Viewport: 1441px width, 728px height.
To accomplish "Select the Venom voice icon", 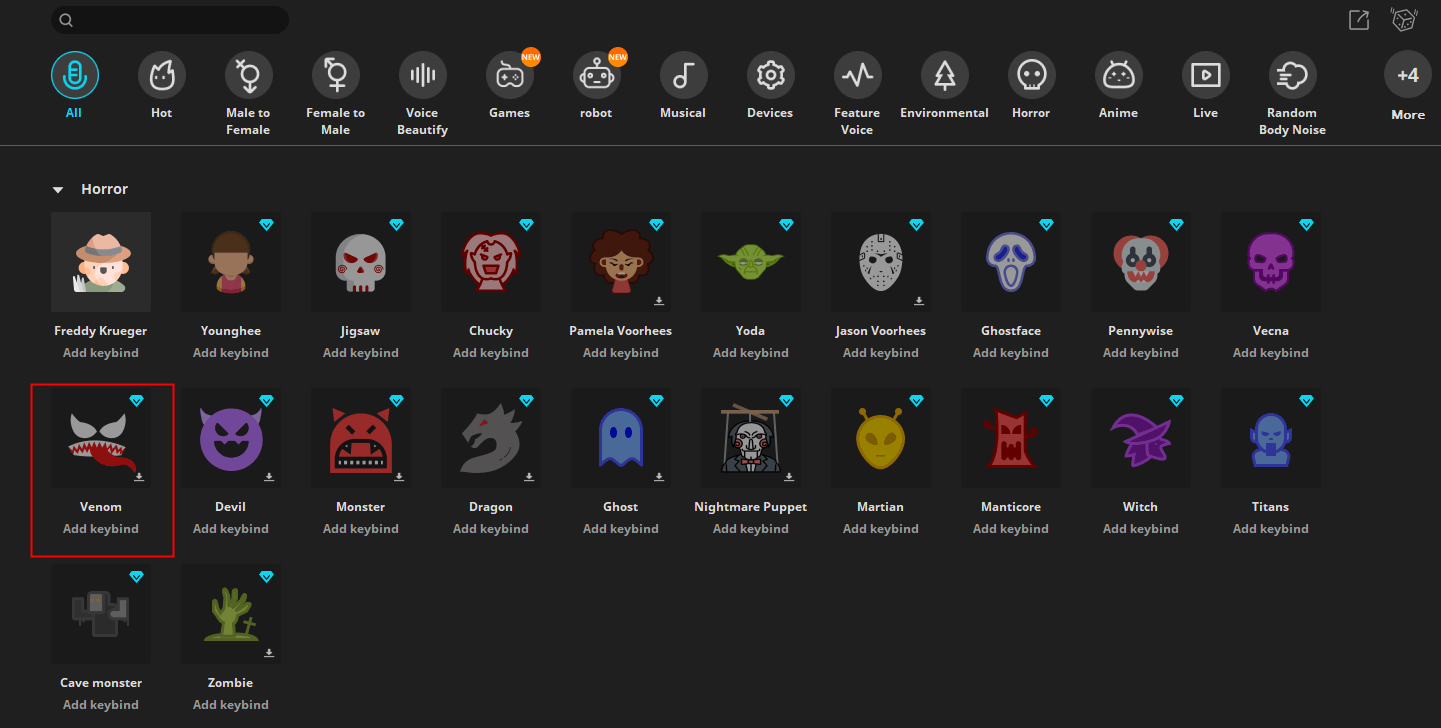I will [101, 438].
